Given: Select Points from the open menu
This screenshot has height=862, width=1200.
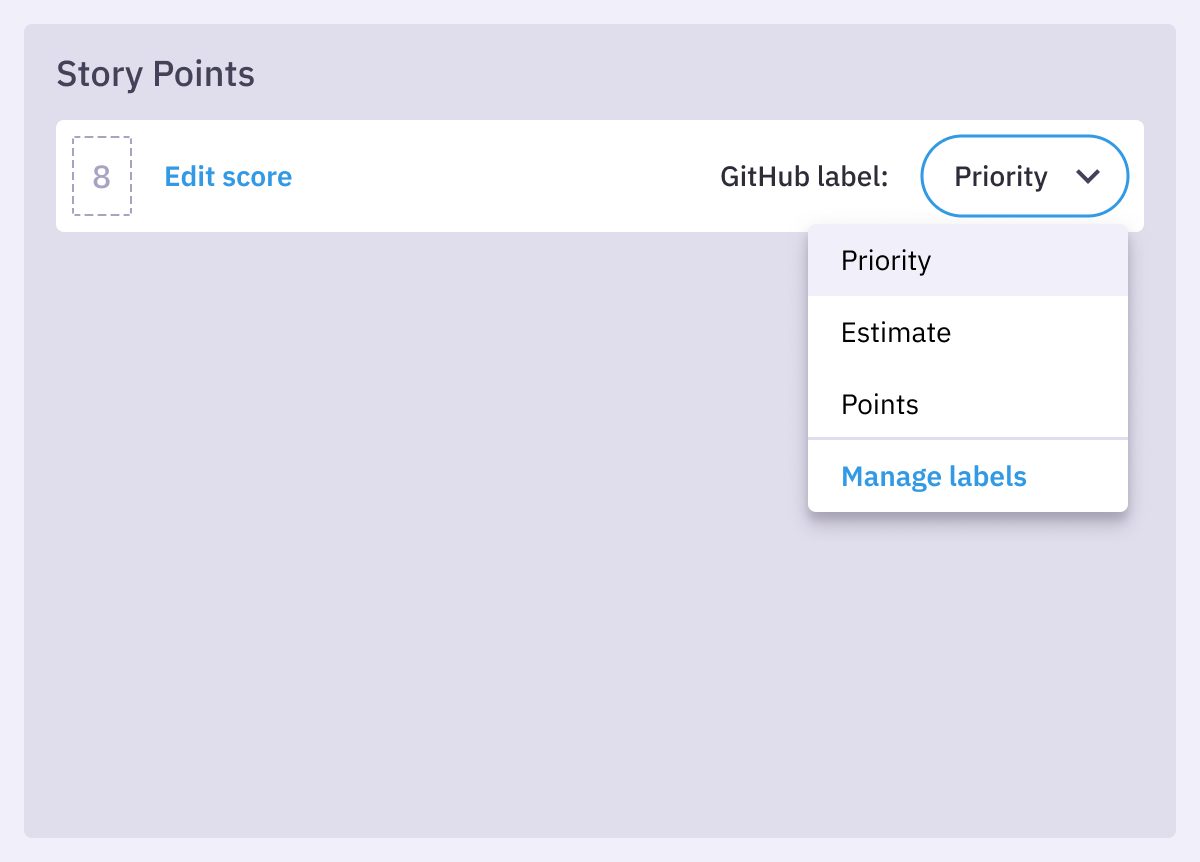Looking at the screenshot, I should point(880,404).
